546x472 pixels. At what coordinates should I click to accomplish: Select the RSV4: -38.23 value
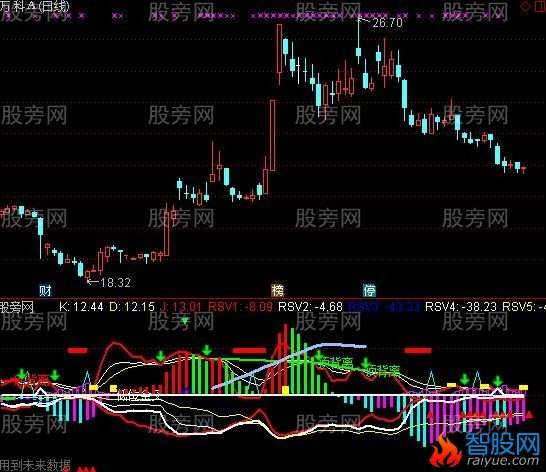point(461,307)
